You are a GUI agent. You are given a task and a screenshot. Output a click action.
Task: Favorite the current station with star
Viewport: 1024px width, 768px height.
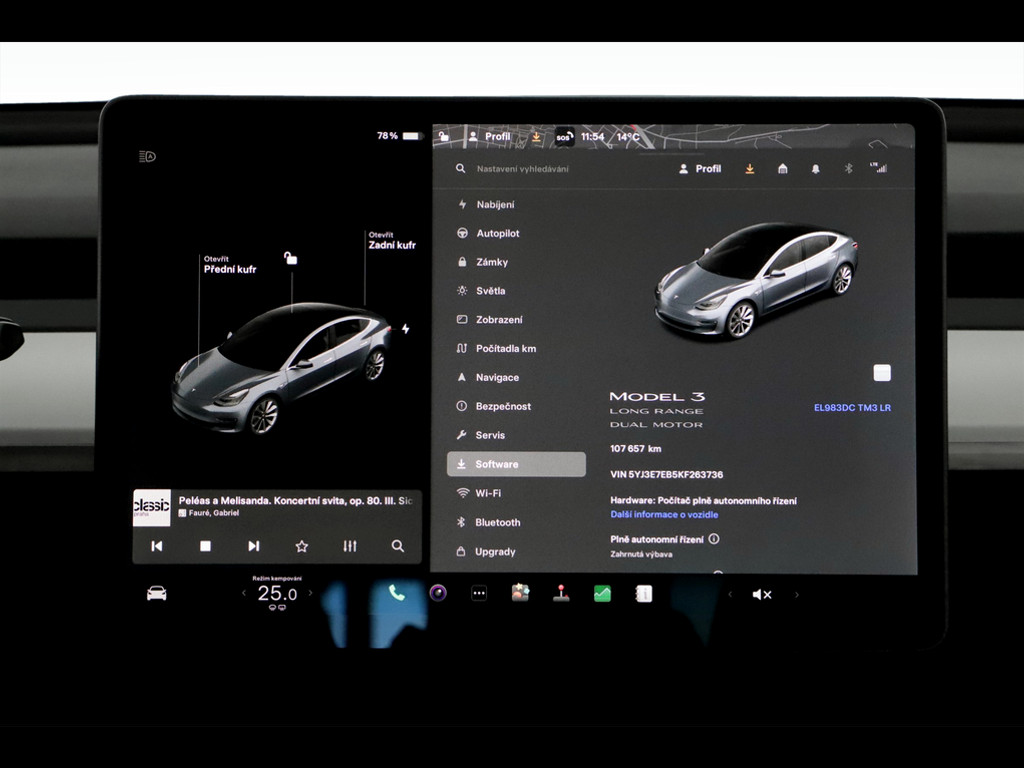[x=301, y=546]
